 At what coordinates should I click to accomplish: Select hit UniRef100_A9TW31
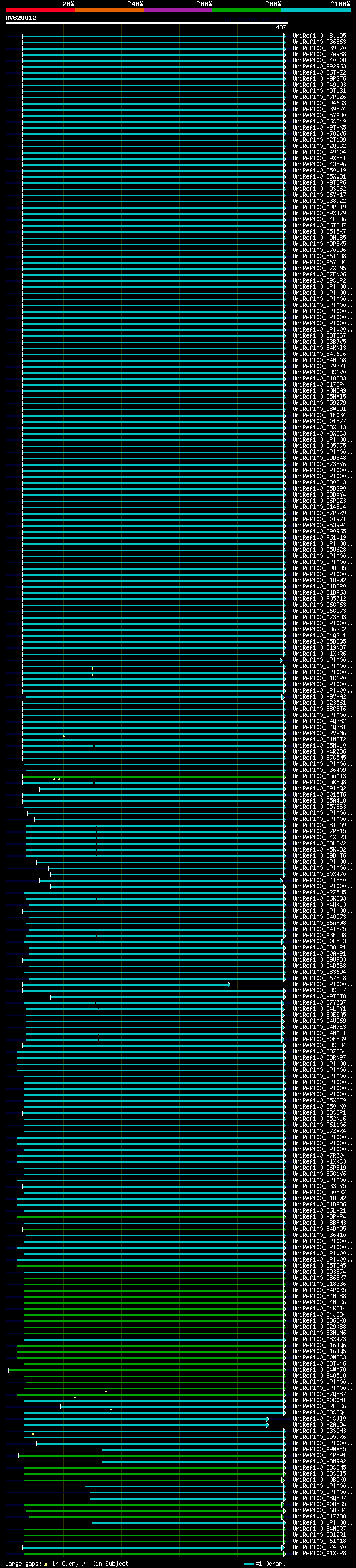point(319,91)
